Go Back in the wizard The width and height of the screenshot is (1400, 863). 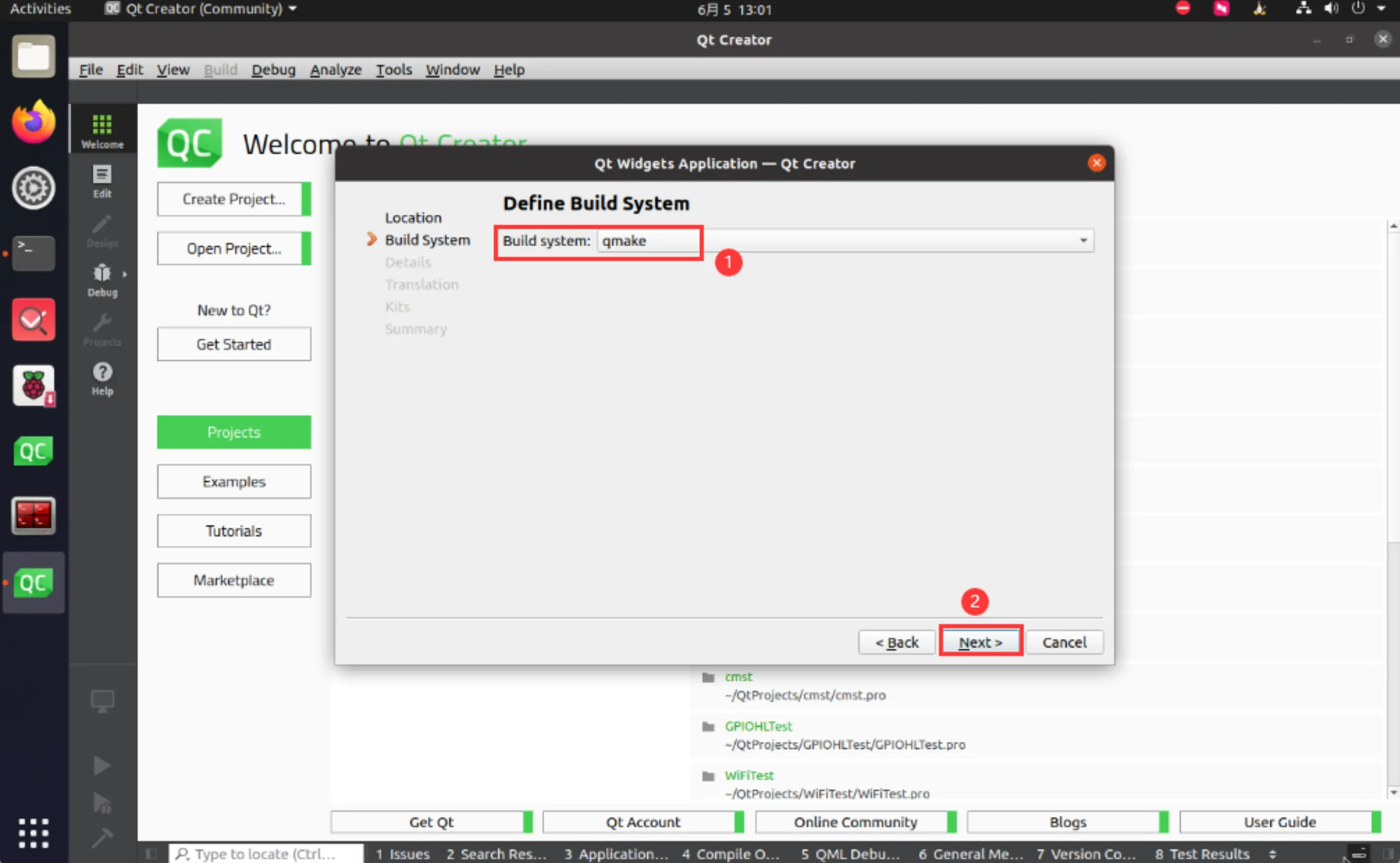point(896,642)
